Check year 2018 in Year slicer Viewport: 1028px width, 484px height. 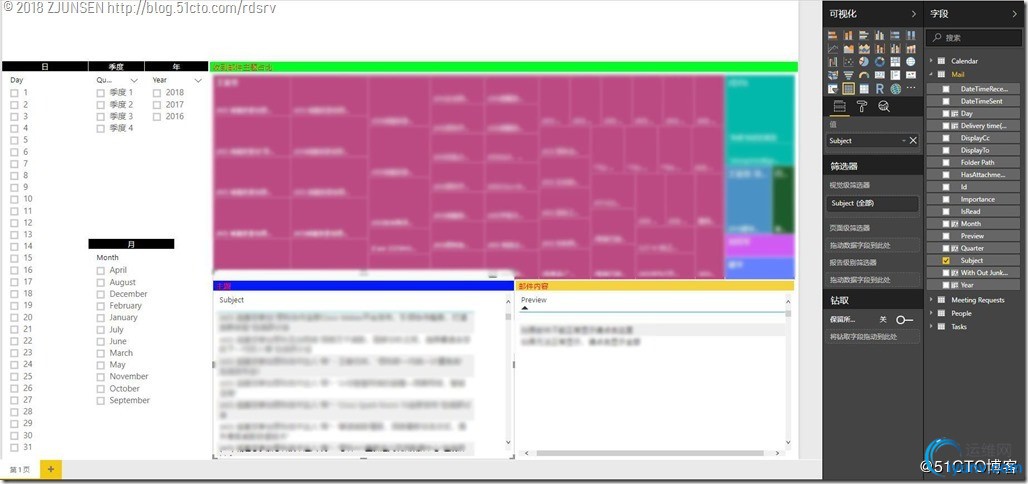(157, 93)
